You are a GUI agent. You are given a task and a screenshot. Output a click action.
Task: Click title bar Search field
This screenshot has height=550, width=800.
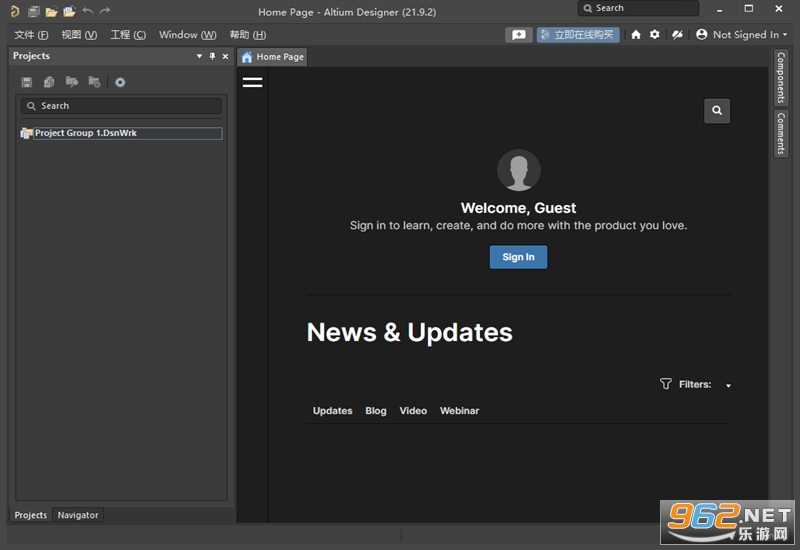(x=638, y=8)
